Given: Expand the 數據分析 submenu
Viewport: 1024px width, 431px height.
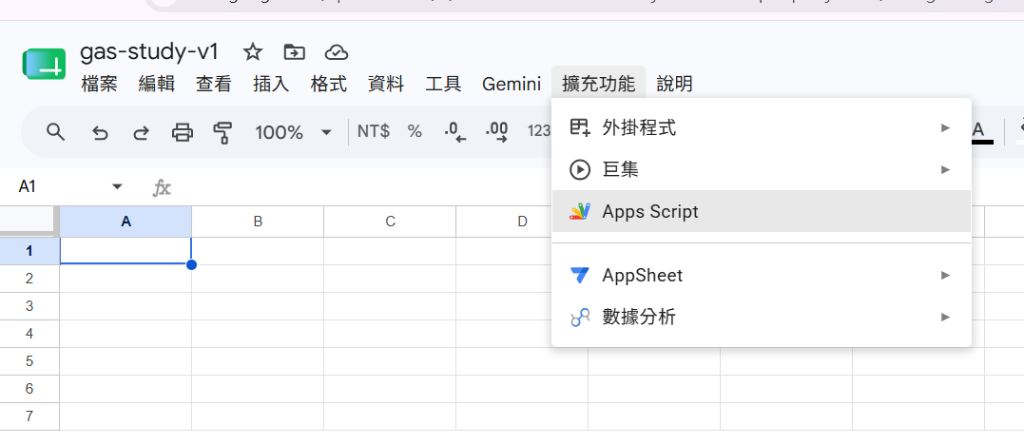Looking at the screenshot, I should [x=761, y=317].
